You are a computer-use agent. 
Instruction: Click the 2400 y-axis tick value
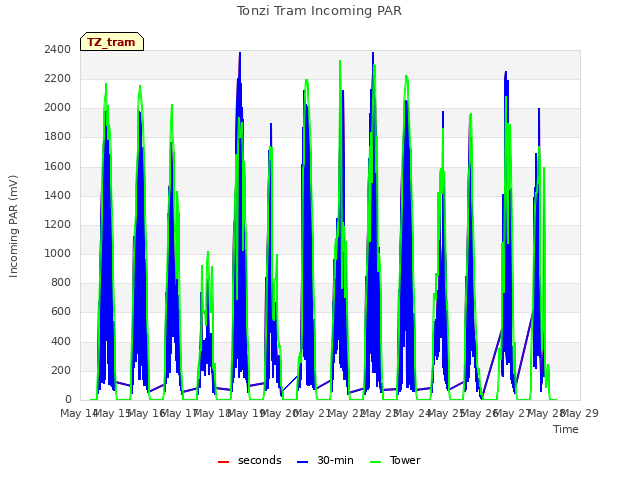[x=58, y=49]
